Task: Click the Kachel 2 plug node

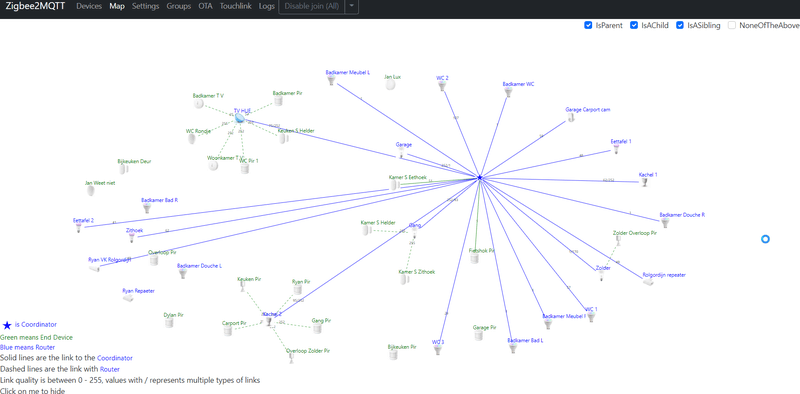Action: pos(268,322)
